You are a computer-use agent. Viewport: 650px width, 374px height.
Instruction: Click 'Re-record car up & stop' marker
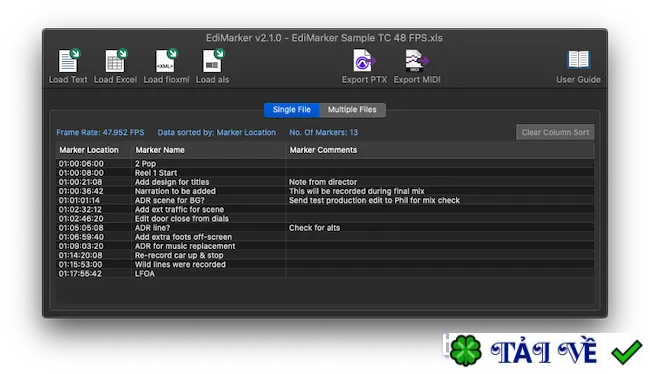click(x=179, y=255)
